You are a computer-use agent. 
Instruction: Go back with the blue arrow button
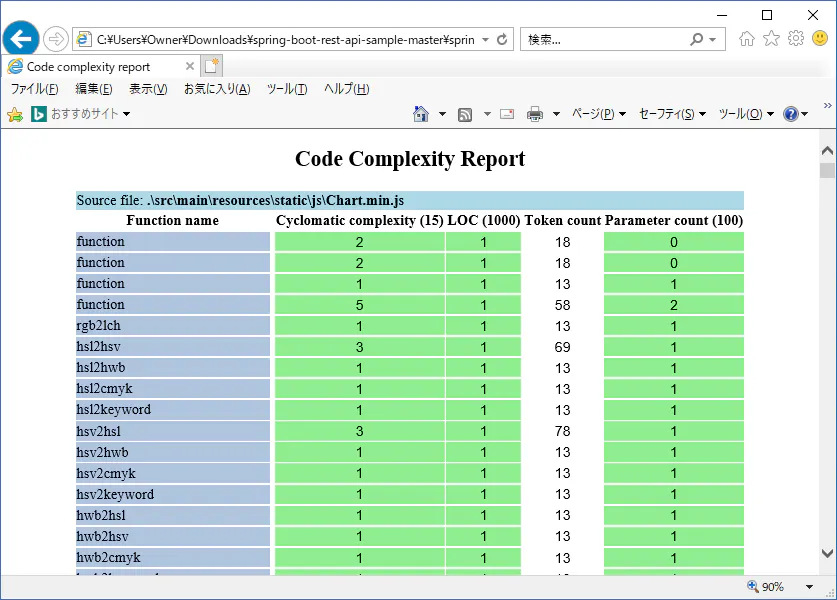[x=21, y=39]
